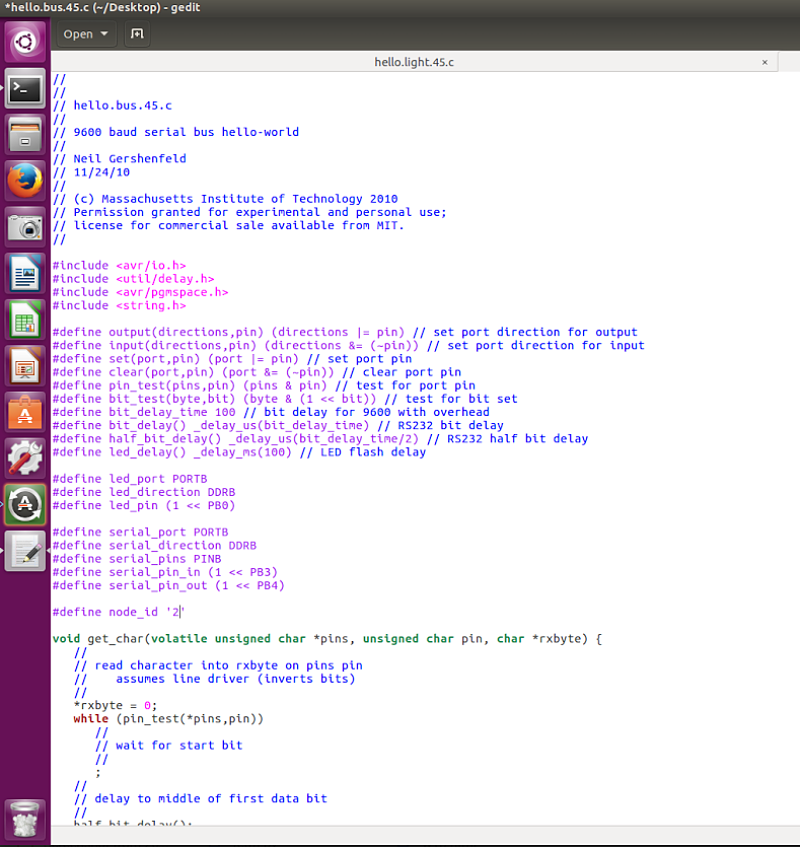Click the '#include <avr/pgmspace.h>' line
The width and height of the screenshot is (800, 847).
coord(140,292)
